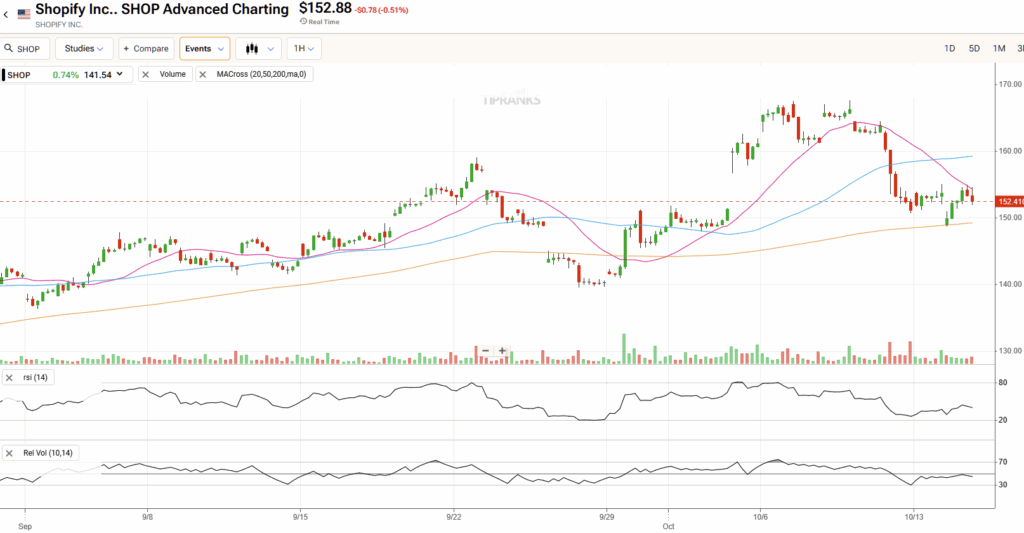Expand the Events dropdown
This screenshot has width=1024, height=533.
coord(205,48)
